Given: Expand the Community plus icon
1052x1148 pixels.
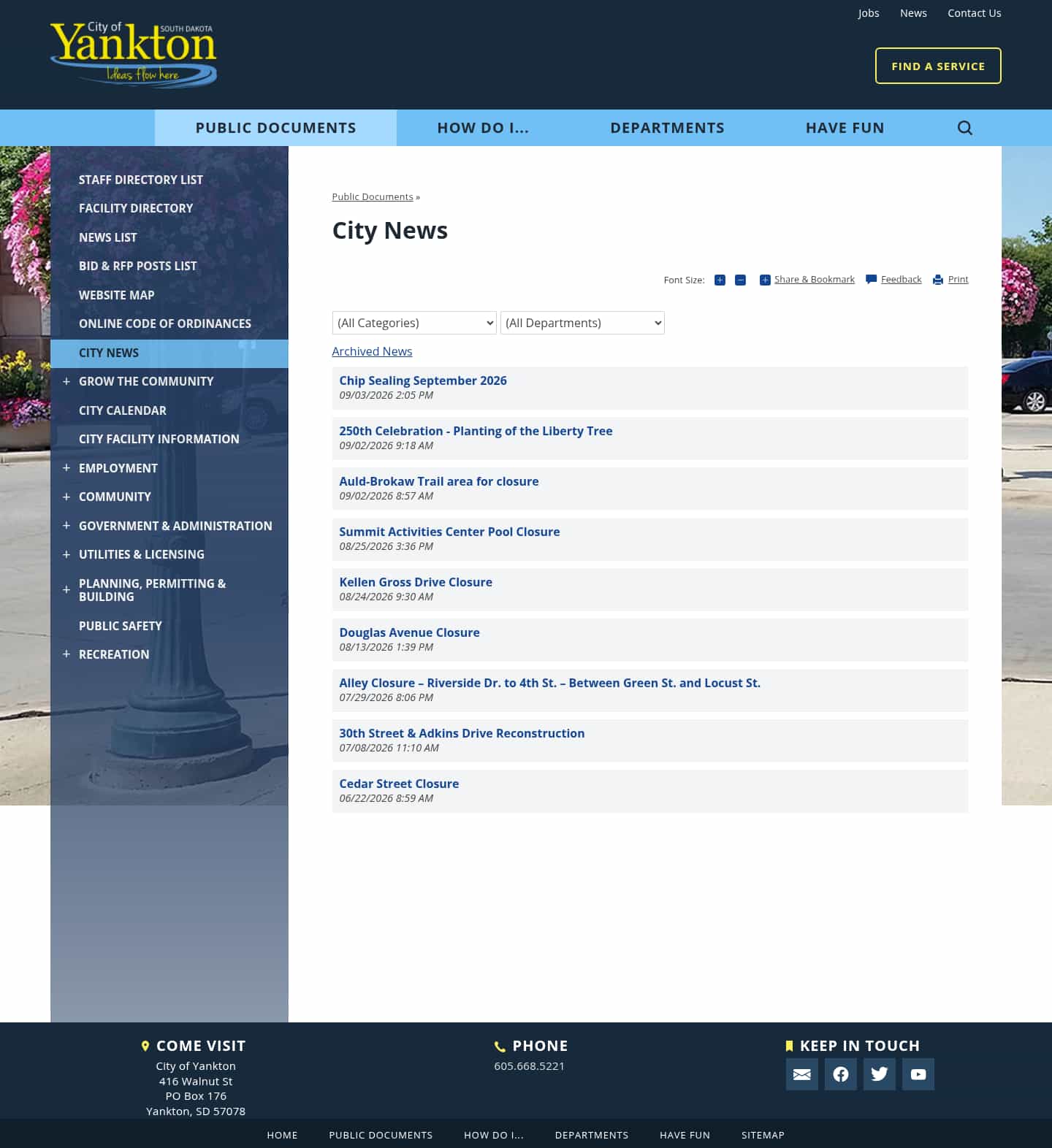Looking at the screenshot, I should pyautogui.click(x=66, y=497).
